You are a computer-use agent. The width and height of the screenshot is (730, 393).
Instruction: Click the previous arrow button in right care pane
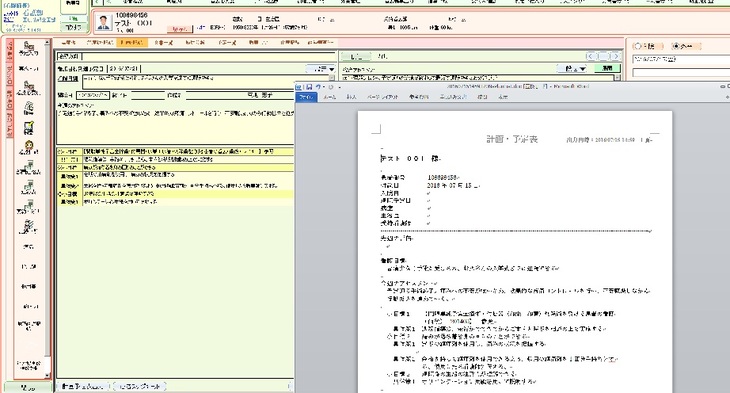pyautogui.click(x=591, y=56)
